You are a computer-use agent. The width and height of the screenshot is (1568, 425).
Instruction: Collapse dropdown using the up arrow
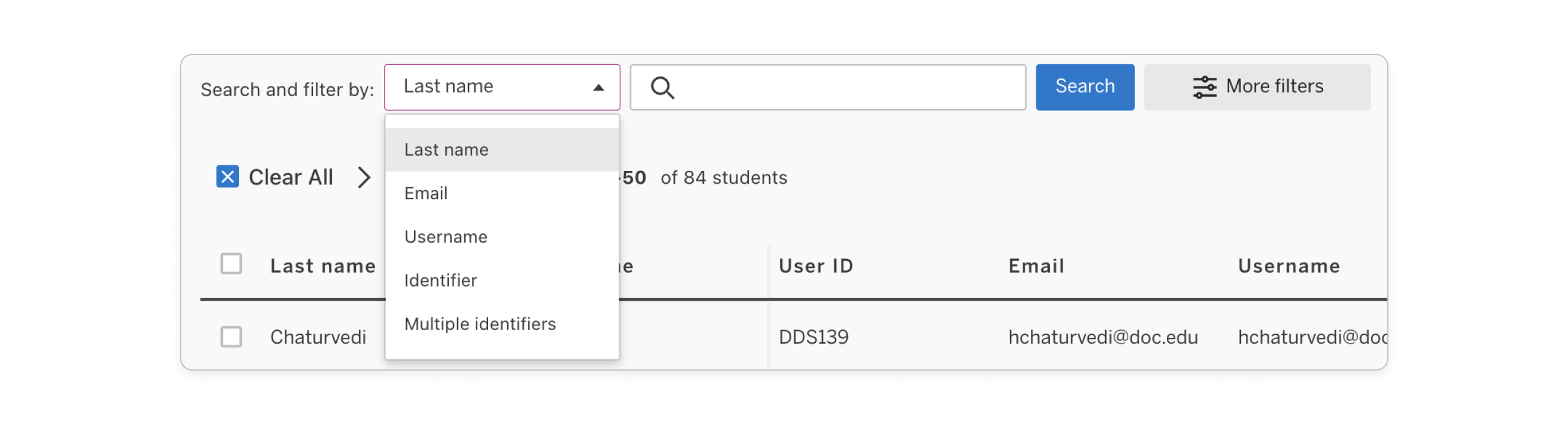pos(598,88)
